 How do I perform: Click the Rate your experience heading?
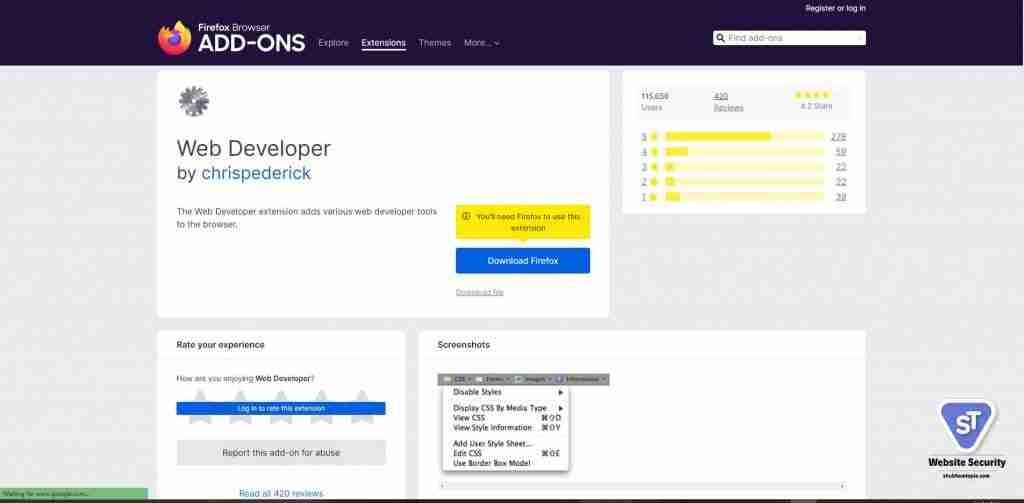click(220, 344)
